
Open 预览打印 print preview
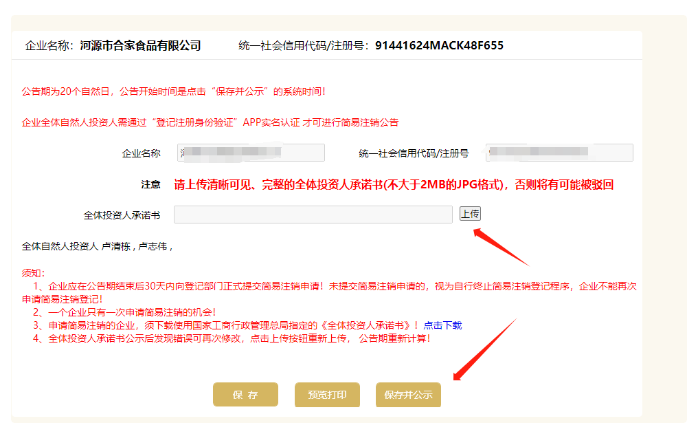(327, 394)
